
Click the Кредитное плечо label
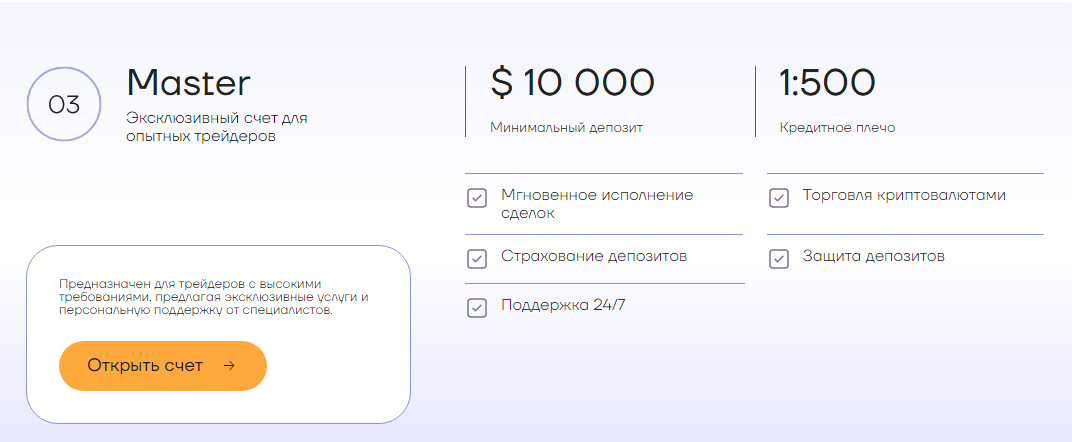(838, 128)
